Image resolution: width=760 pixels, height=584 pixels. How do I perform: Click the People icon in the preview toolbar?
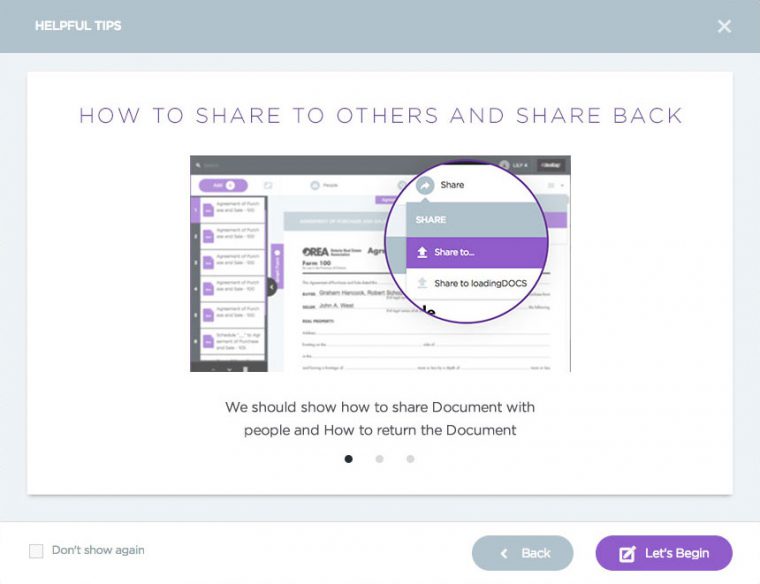click(x=314, y=185)
